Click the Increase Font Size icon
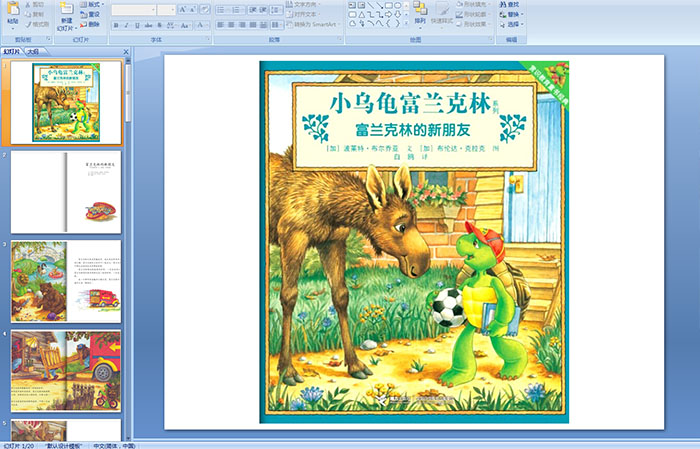Image resolution: width=700 pixels, height=449 pixels. [x=183, y=10]
